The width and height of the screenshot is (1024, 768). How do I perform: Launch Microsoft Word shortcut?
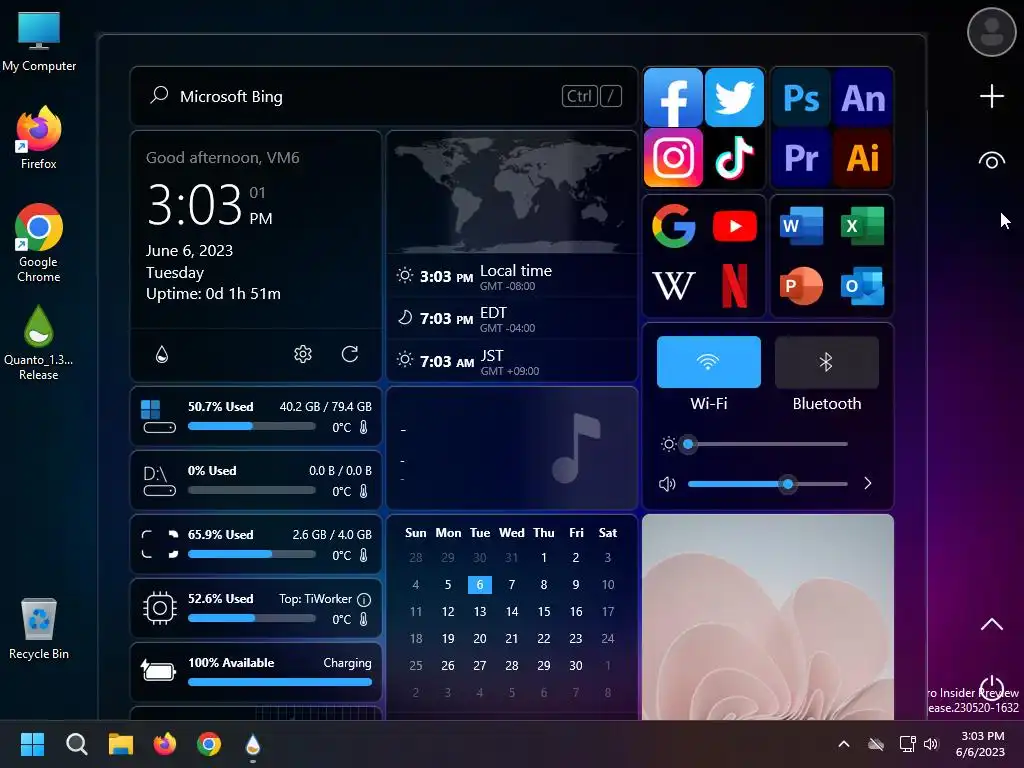pyautogui.click(x=801, y=226)
